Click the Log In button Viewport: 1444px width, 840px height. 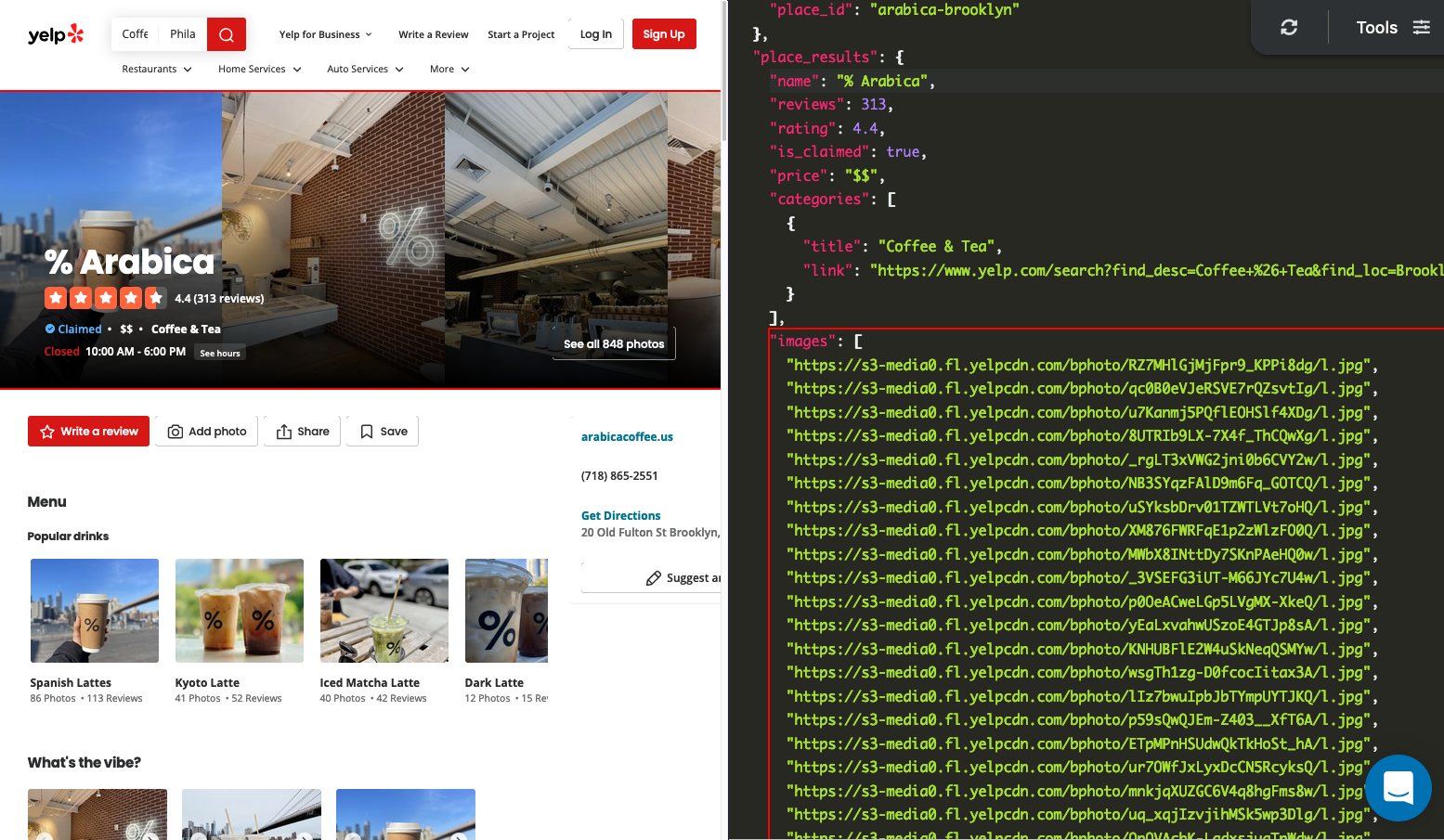[x=596, y=34]
